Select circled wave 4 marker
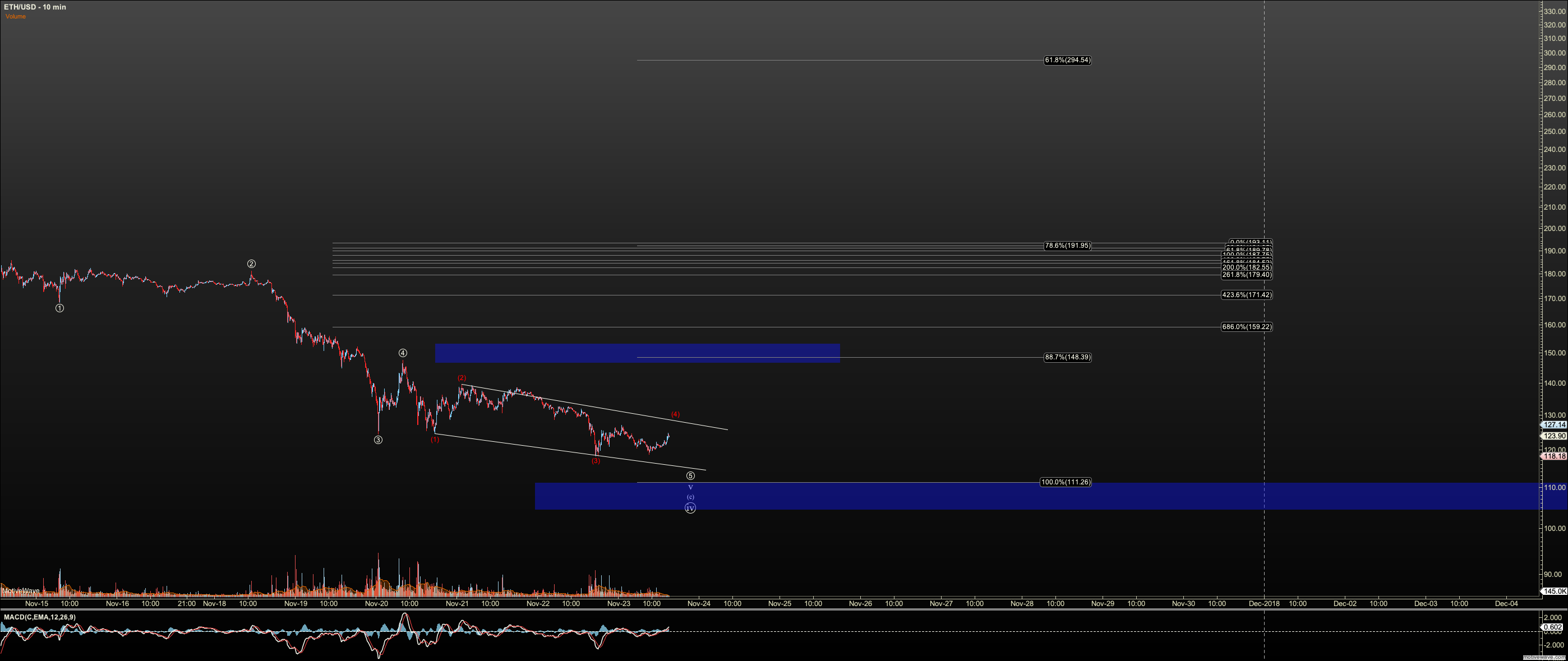This screenshot has height=661, width=1568. pyautogui.click(x=403, y=353)
